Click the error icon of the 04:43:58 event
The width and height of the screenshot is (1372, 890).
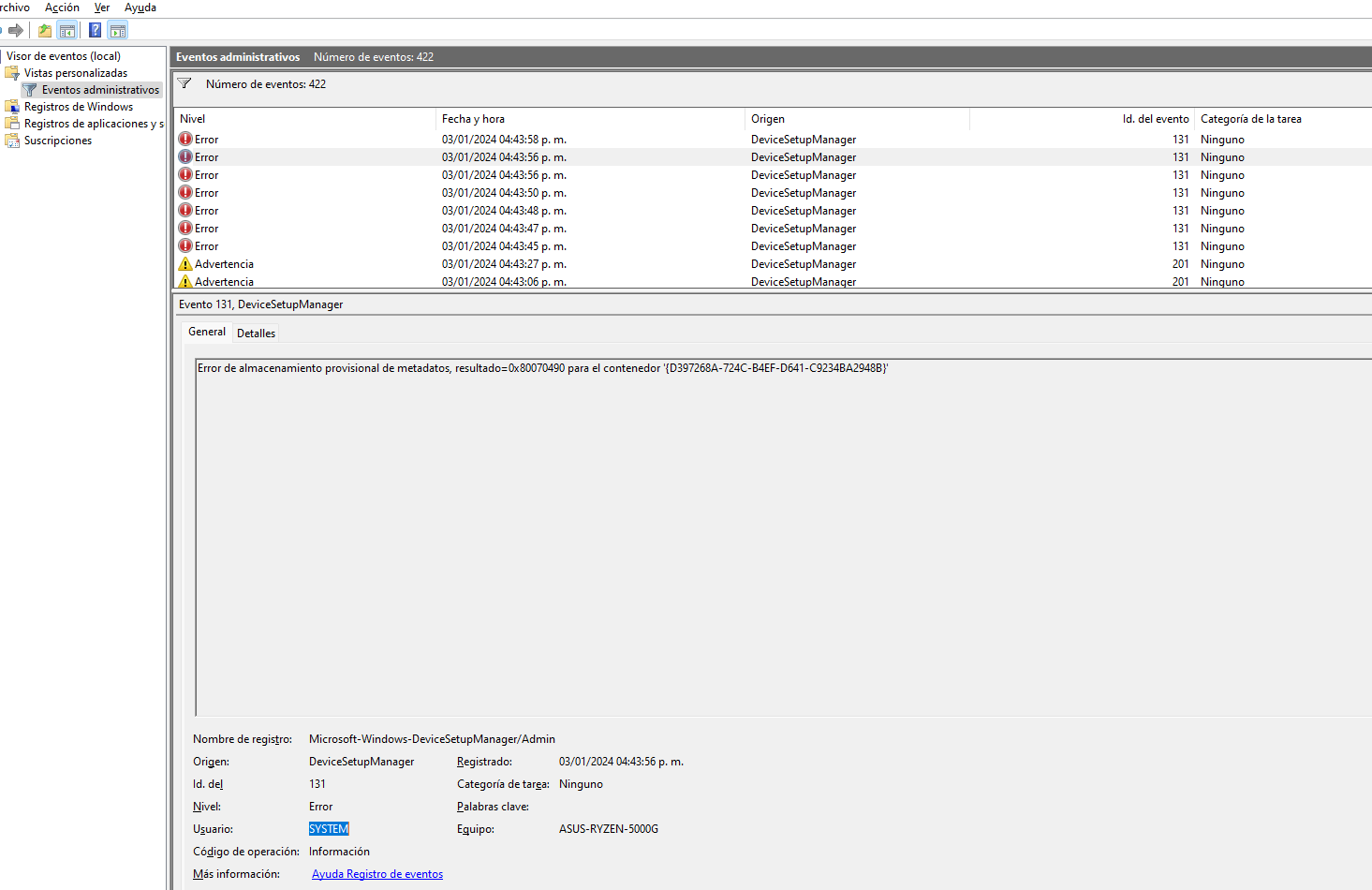click(185, 139)
